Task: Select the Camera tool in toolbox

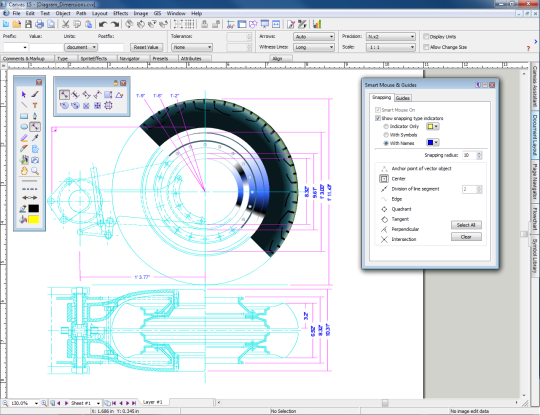Action: pyautogui.click(x=35, y=160)
